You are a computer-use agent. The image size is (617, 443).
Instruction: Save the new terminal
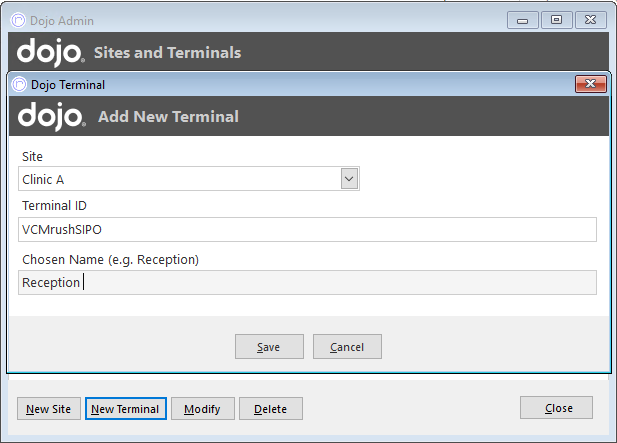tap(269, 347)
